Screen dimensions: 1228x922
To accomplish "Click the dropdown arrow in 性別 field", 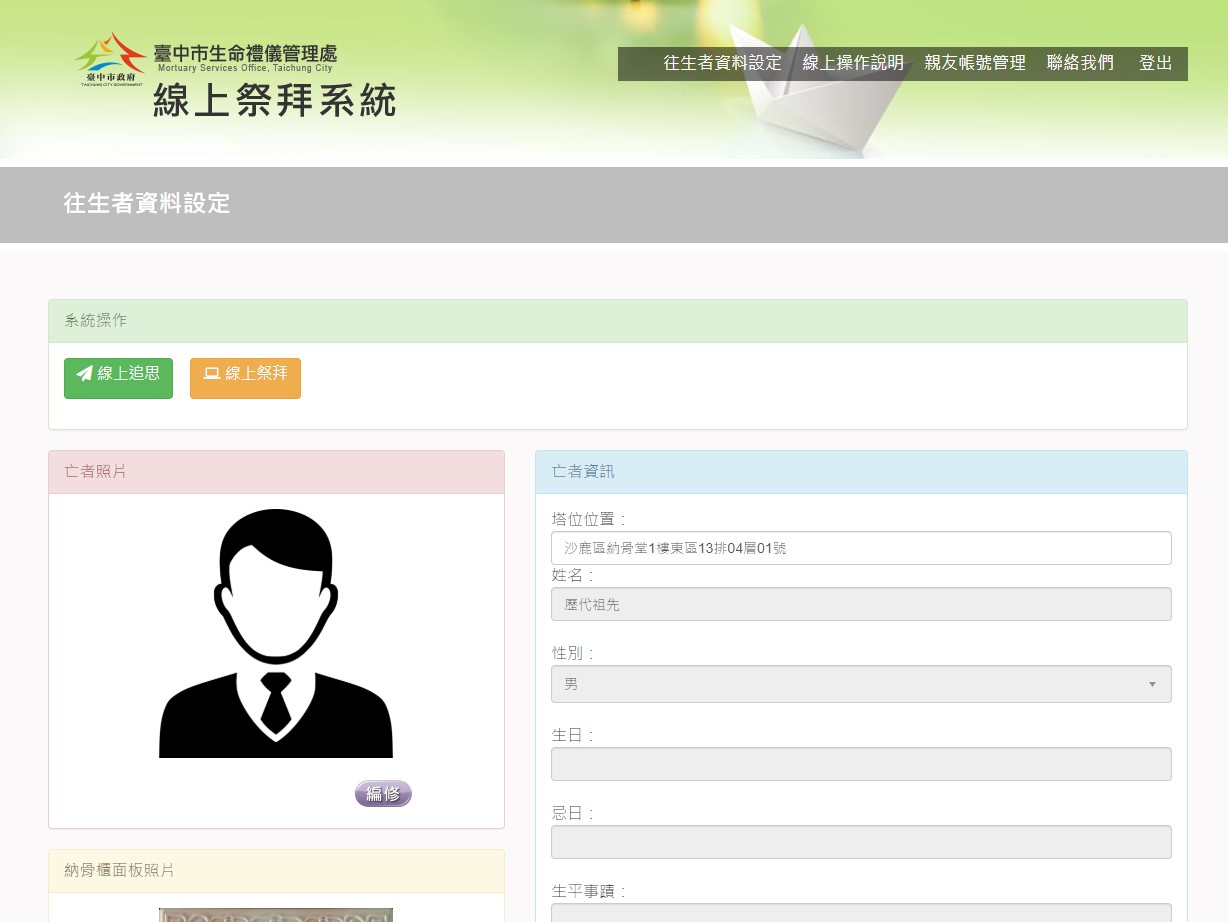I will [x=1151, y=684].
